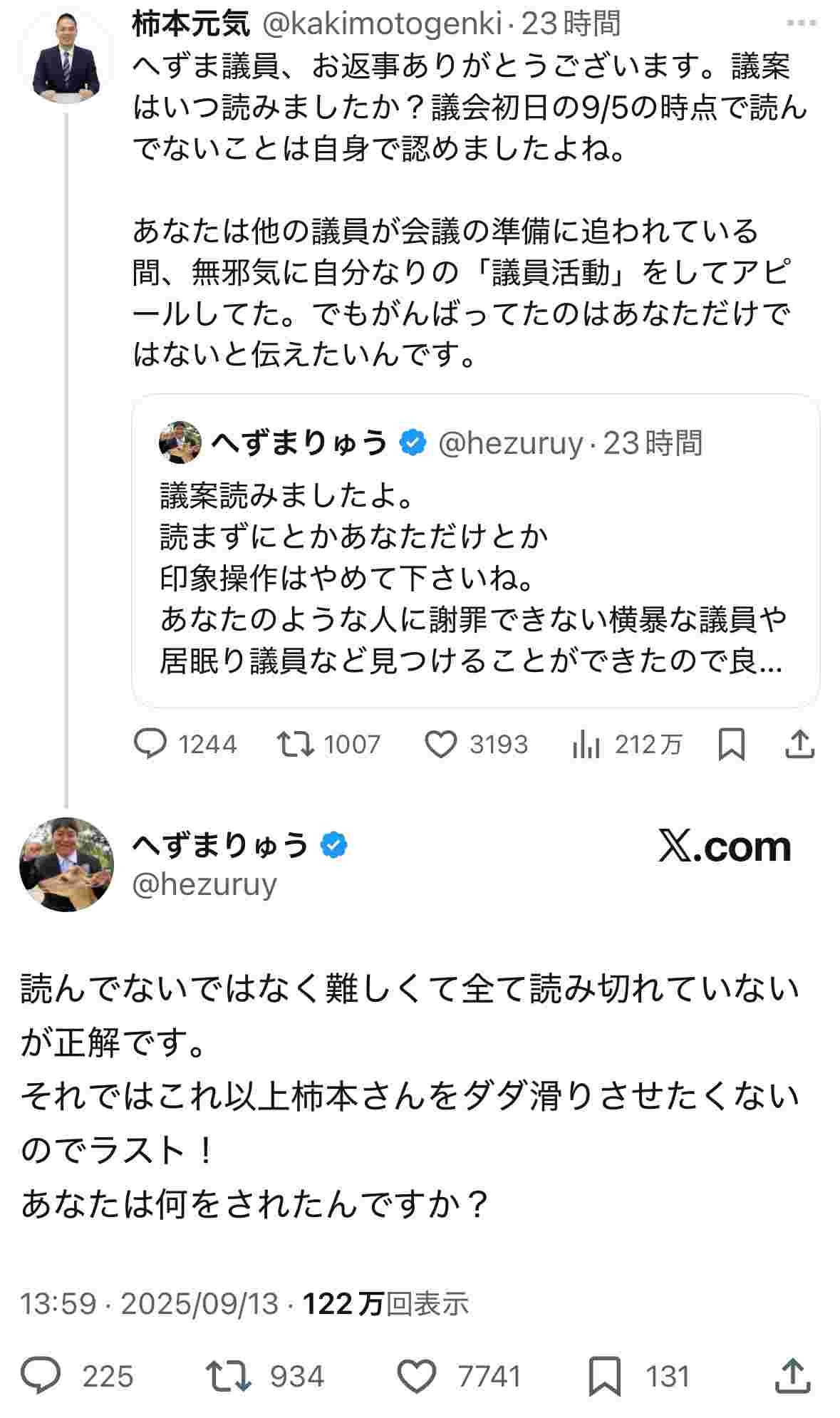Share the main へずまりゅう tweet
The height and width of the screenshot is (1418, 840).
click(x=792, y=1376)
